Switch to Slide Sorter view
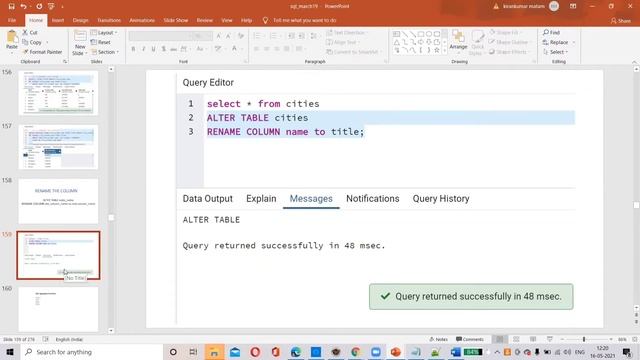Viewport: 640px width, 360px height. (x=516, y=339)
